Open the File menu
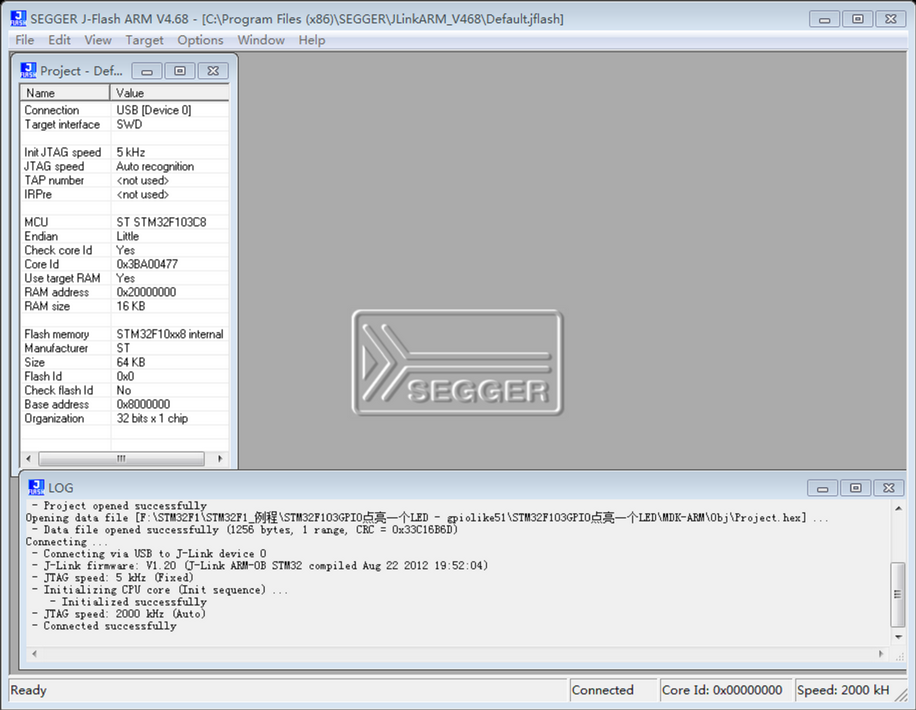Screen dimensions: 916x710 coord(25,40)
